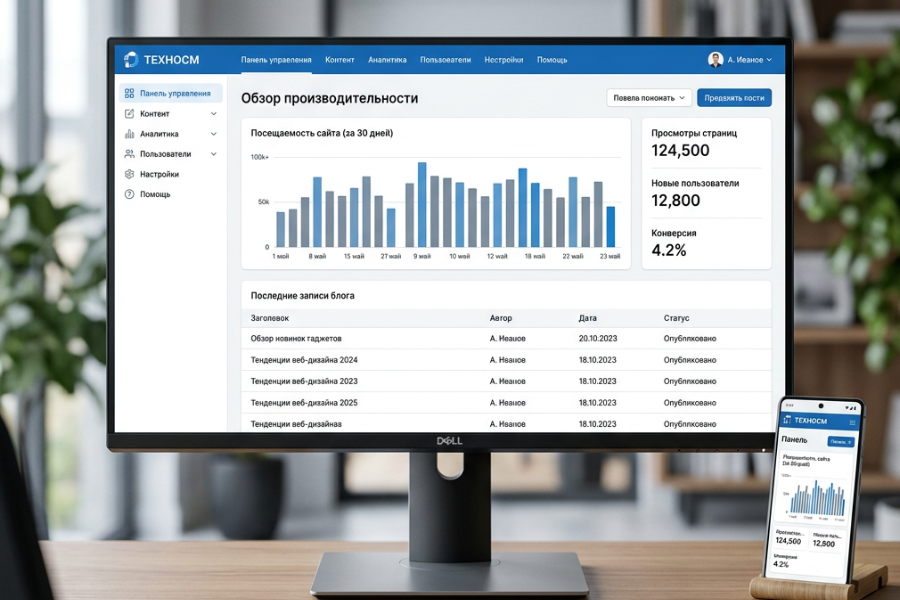Expand the Аналитика sidebar section chevron

point(213,134)
